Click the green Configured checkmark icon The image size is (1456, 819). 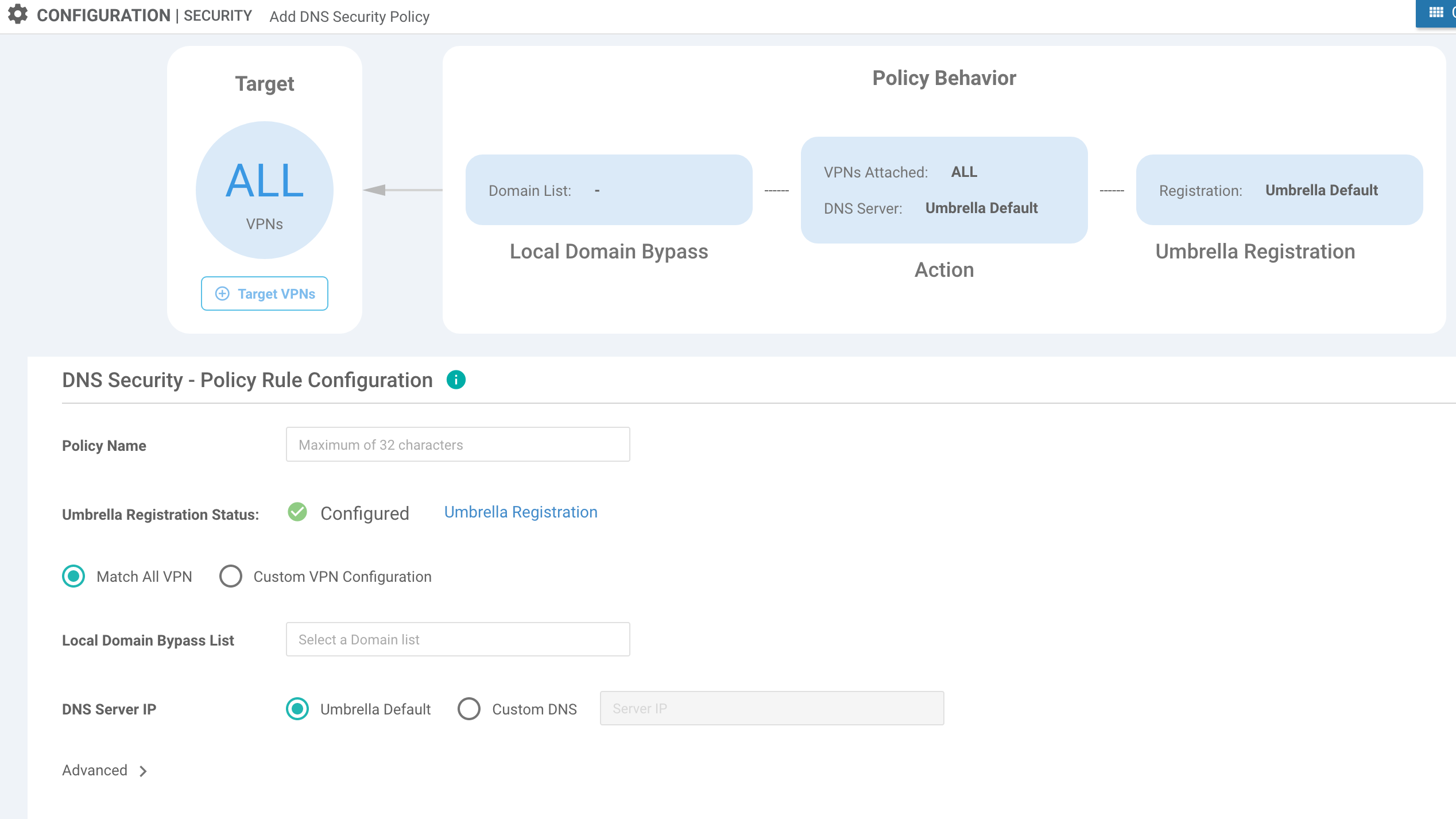tap(297, 512)
